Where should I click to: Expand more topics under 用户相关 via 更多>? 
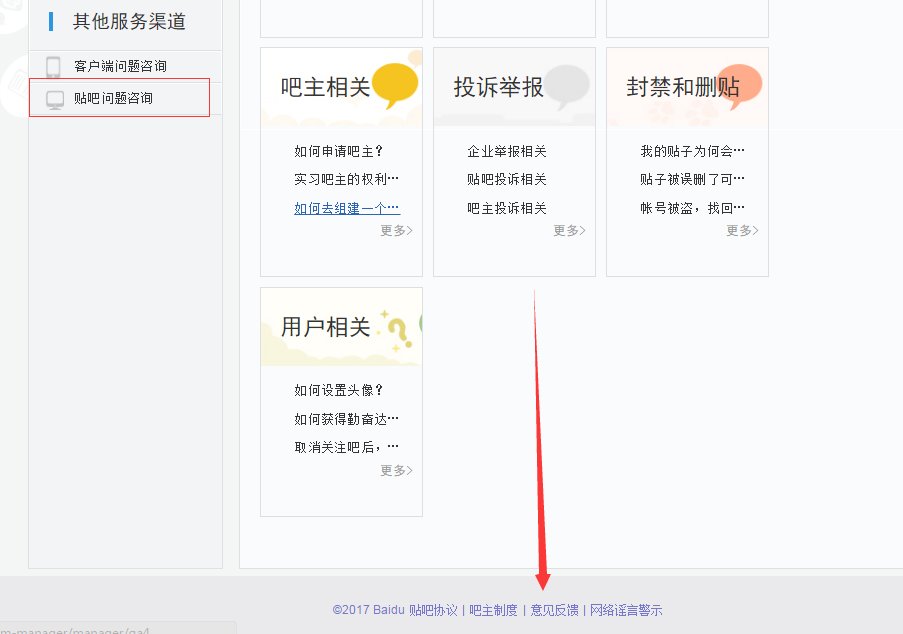[395, 470]
